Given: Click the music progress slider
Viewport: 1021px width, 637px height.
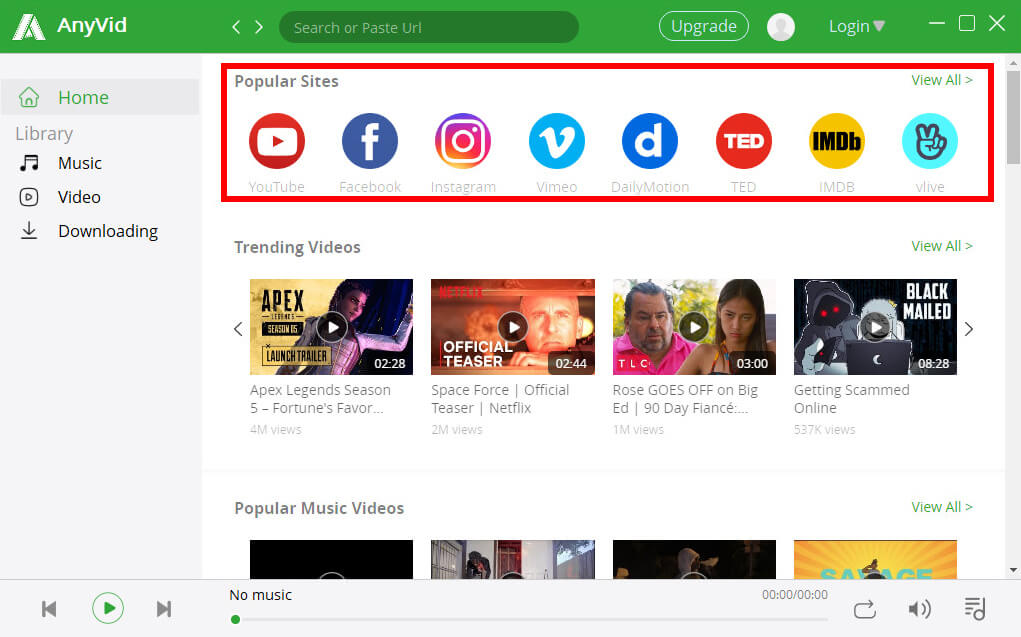Looking at the screenshot, I should click(x=529, y=619).
